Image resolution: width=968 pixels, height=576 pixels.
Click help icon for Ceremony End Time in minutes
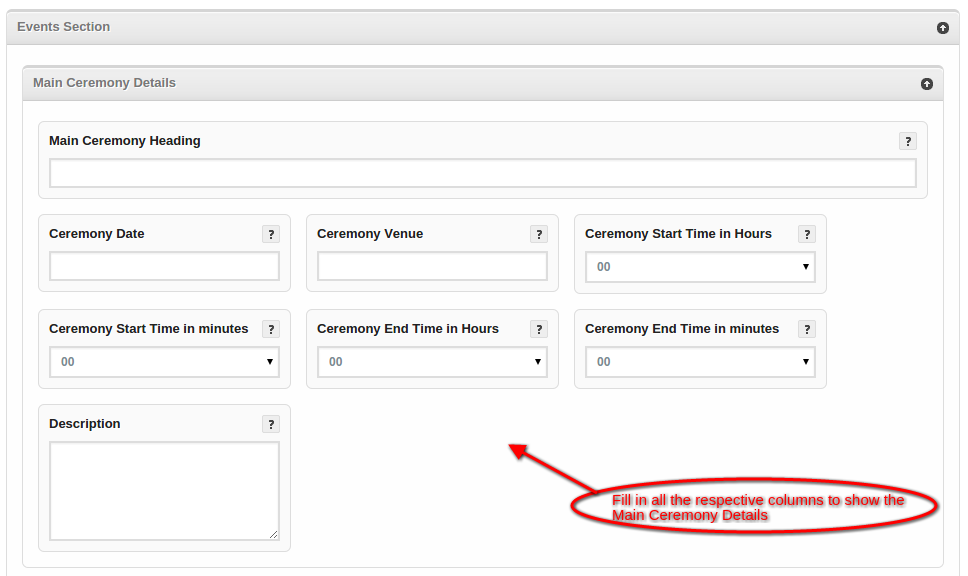pos(807,329)
